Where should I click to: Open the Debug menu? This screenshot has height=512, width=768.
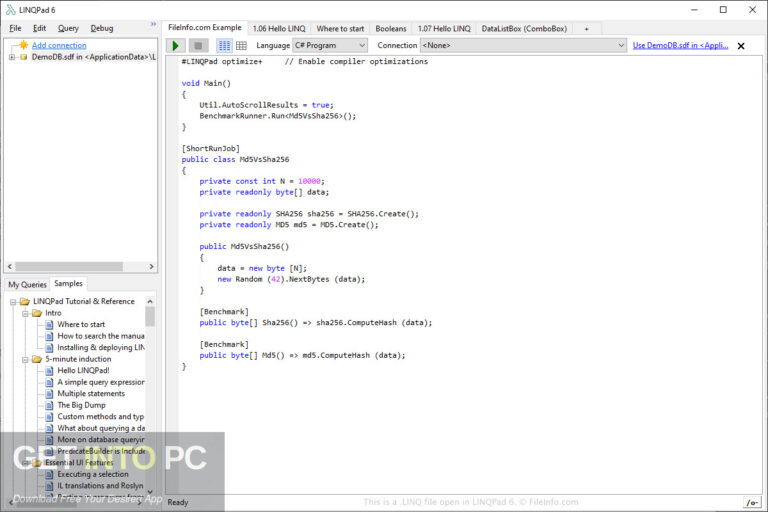coord(102,28)
